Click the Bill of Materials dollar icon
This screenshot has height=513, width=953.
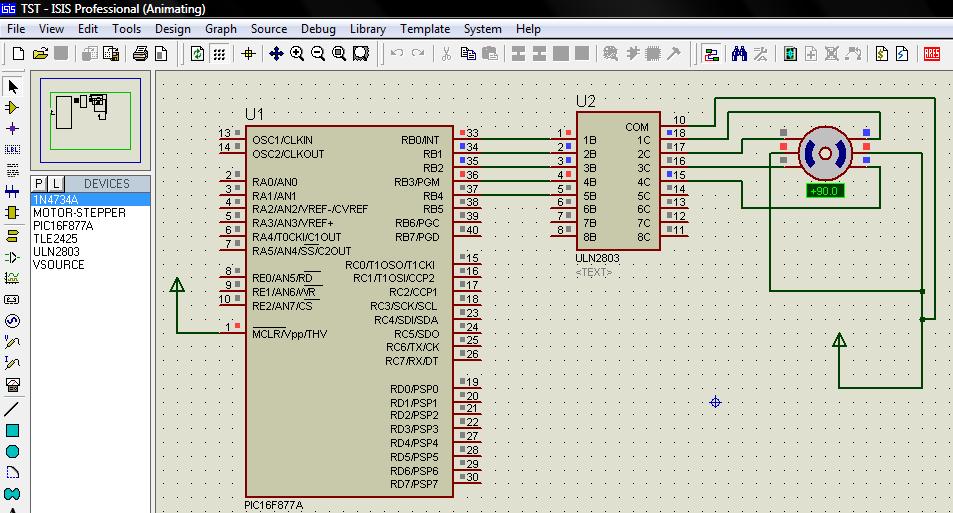tap(881, 53)
